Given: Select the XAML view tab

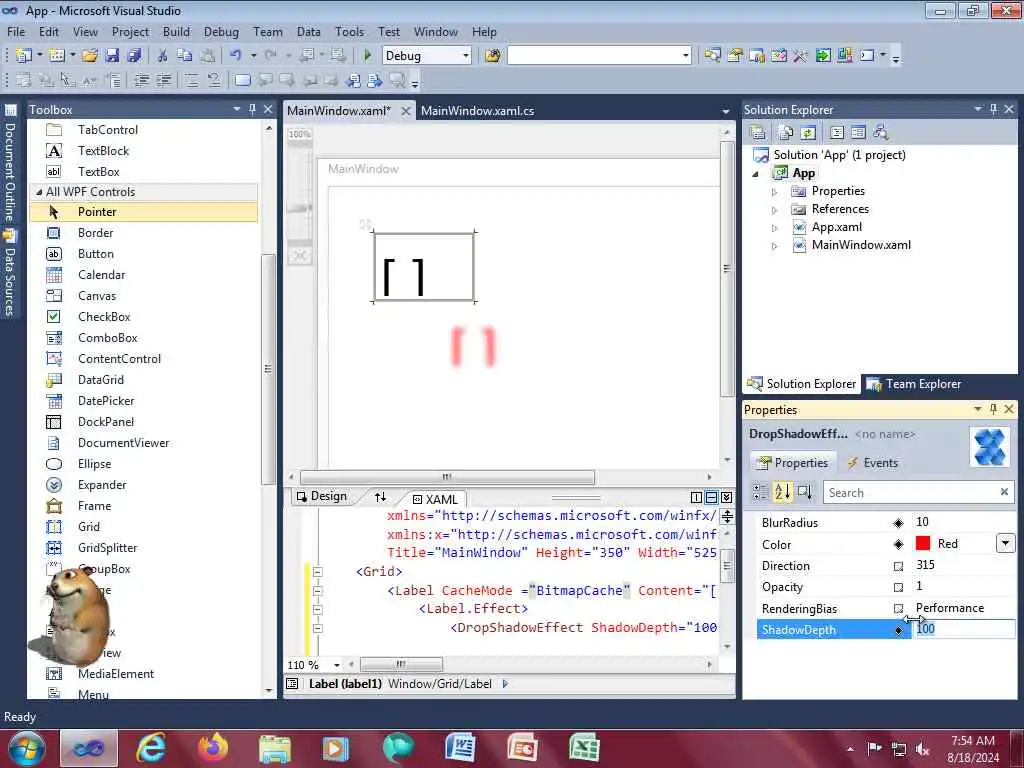Looking at the screenshot, I should (435, 499).
